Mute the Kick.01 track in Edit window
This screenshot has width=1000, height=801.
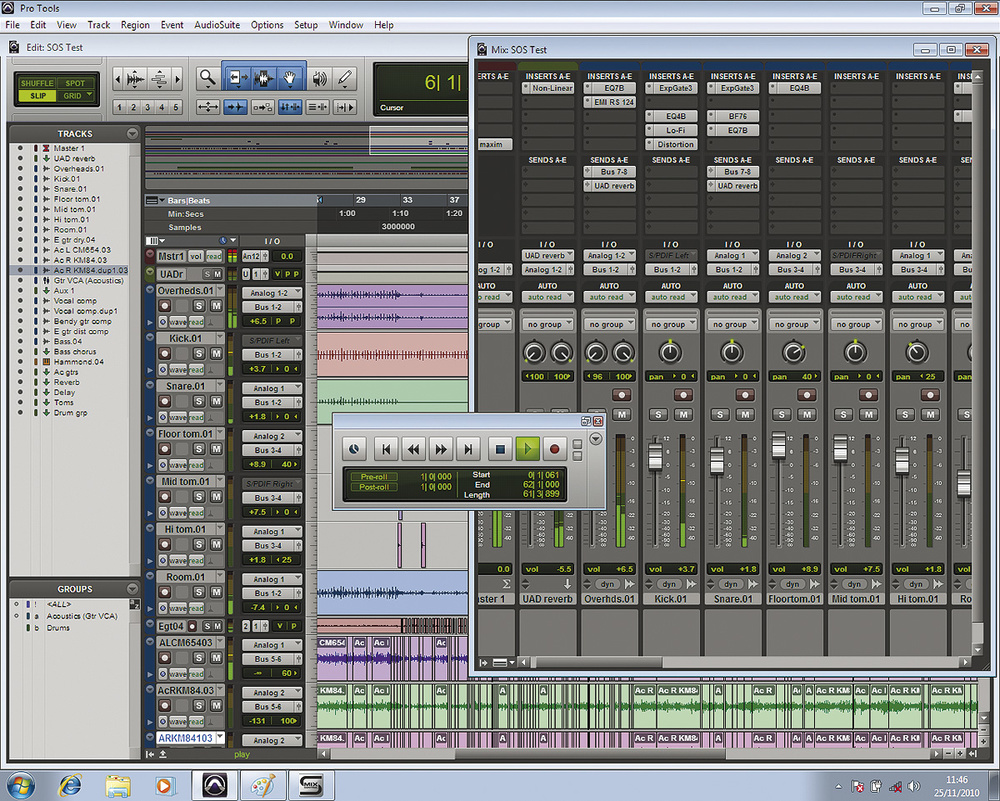coord(215,355)
